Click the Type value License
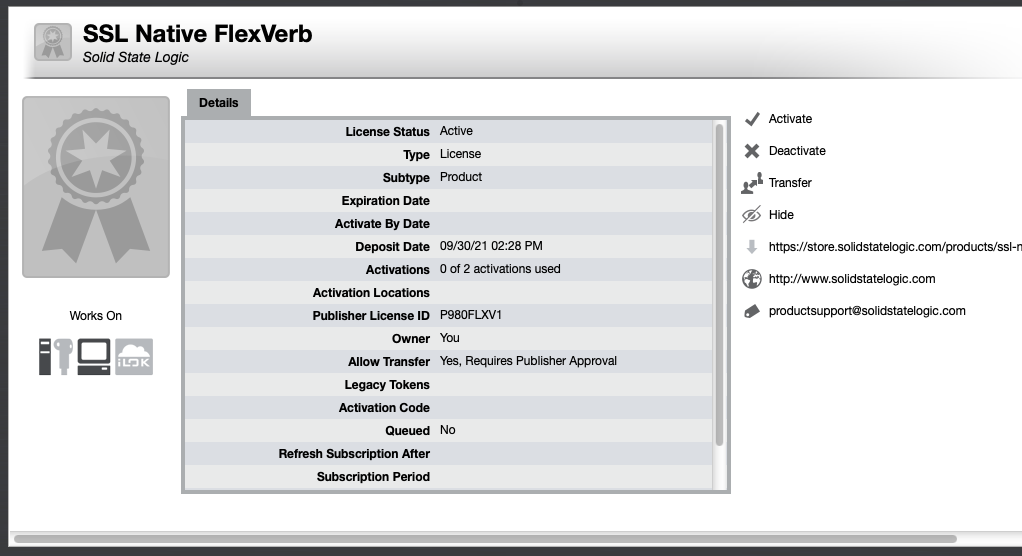 (460, 154)
